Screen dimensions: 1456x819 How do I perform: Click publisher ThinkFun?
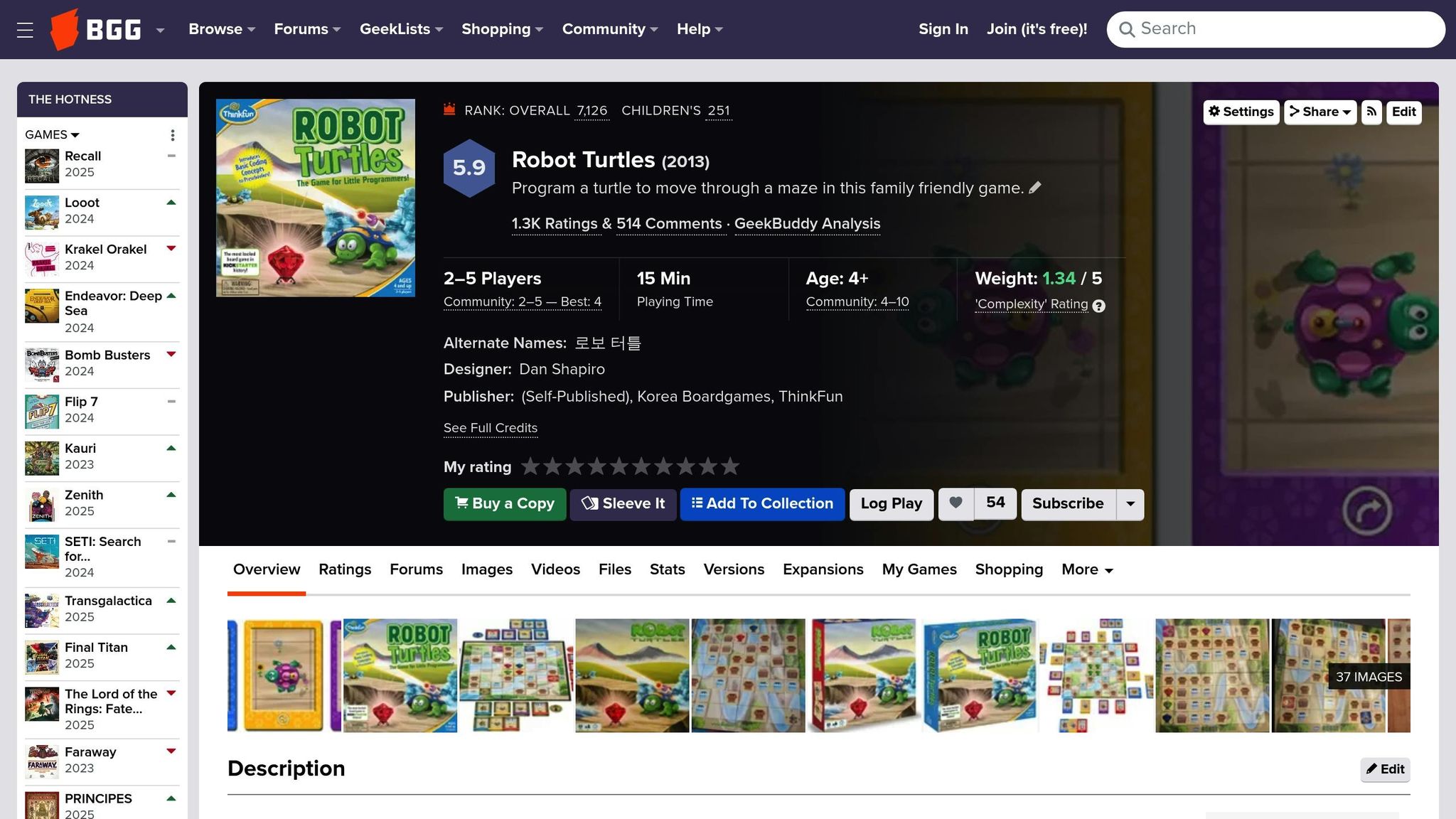(810, 396)
